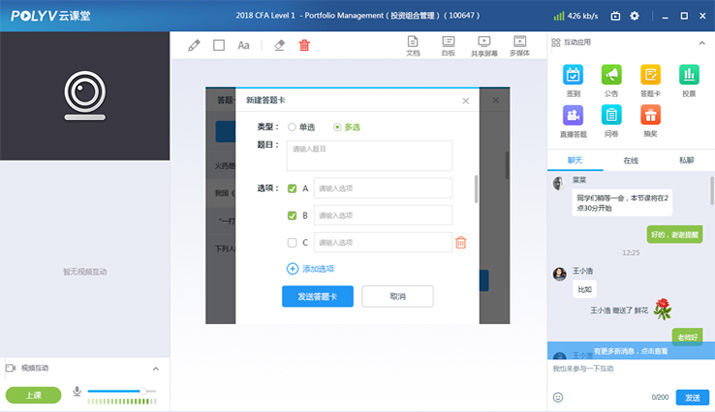The width and height of the screenshot is (715, 412).
Task: Click the 发送答题卡 button
Action: [x=318, y=296]
